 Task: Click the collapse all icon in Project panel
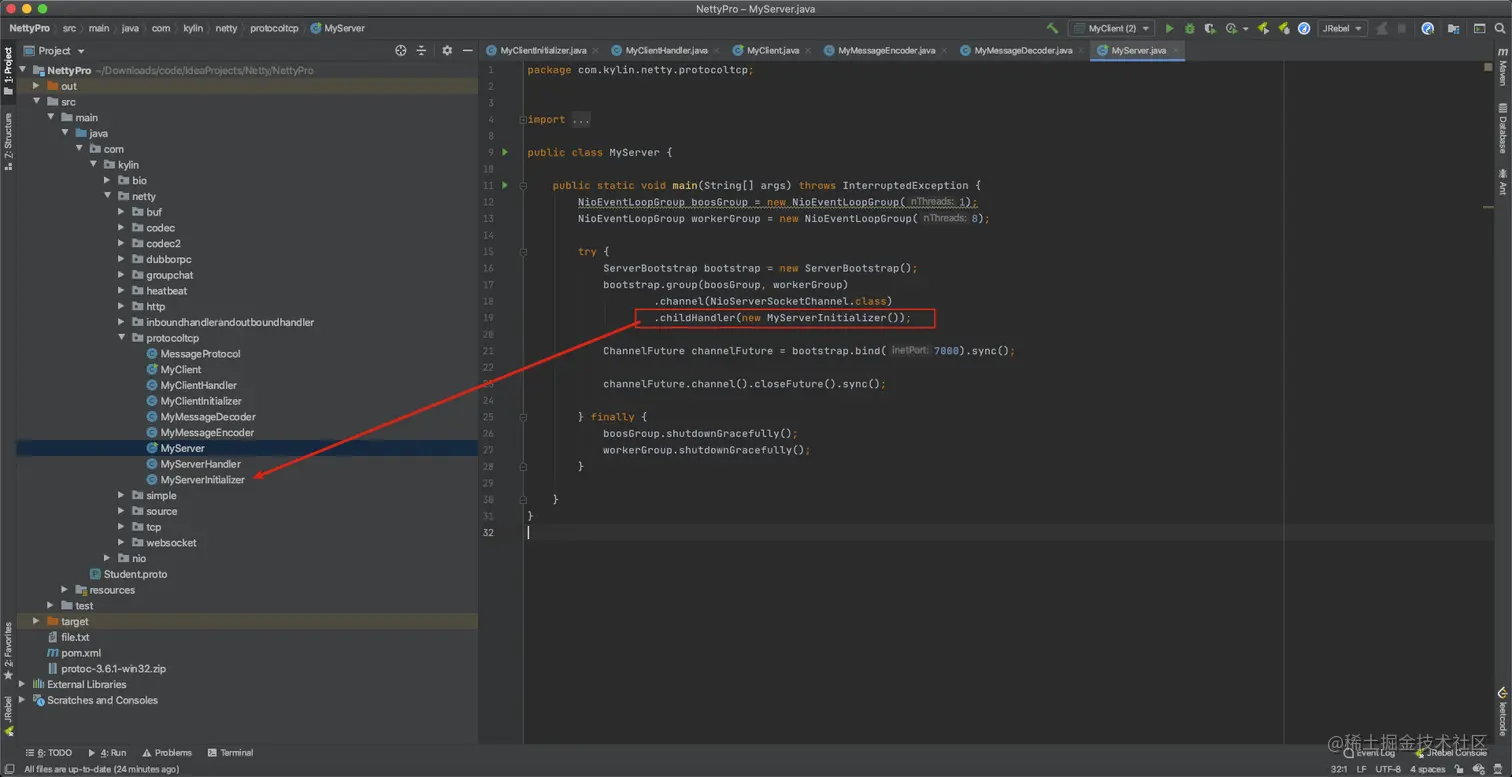click(x=421, y=50)
